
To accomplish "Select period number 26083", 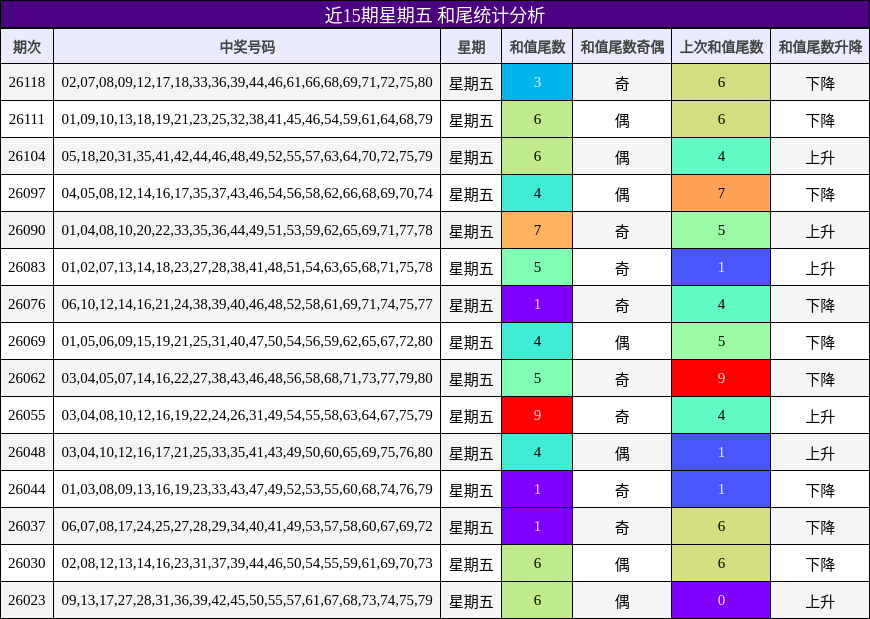I will [27, 267].
